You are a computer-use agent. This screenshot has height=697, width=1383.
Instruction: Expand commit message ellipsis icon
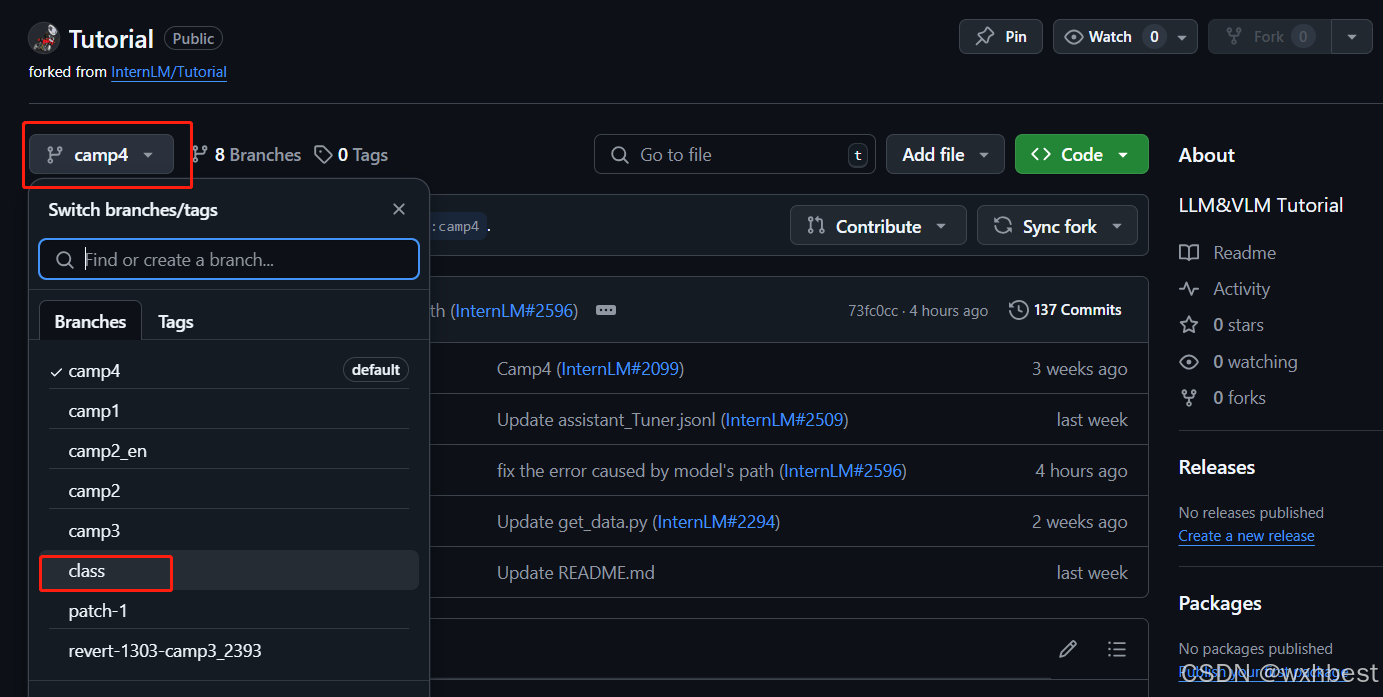606,310
